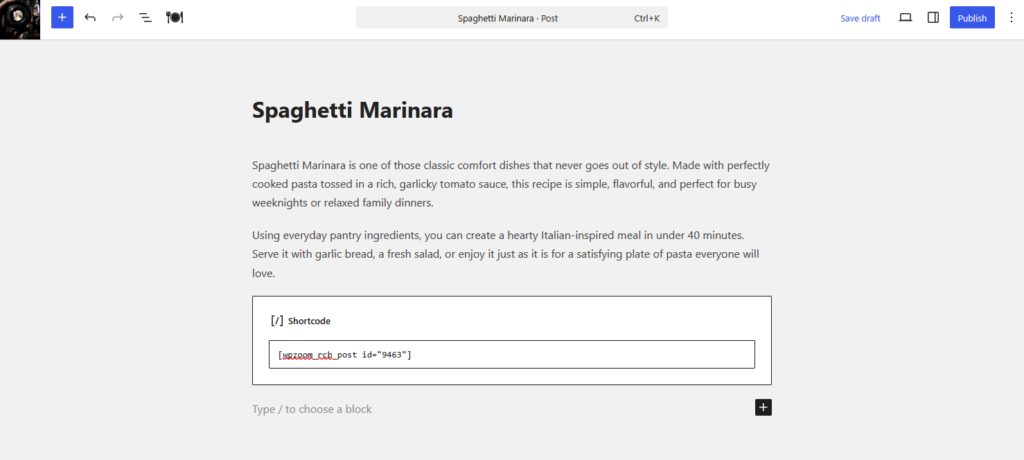Open command palette search bar

512,18
